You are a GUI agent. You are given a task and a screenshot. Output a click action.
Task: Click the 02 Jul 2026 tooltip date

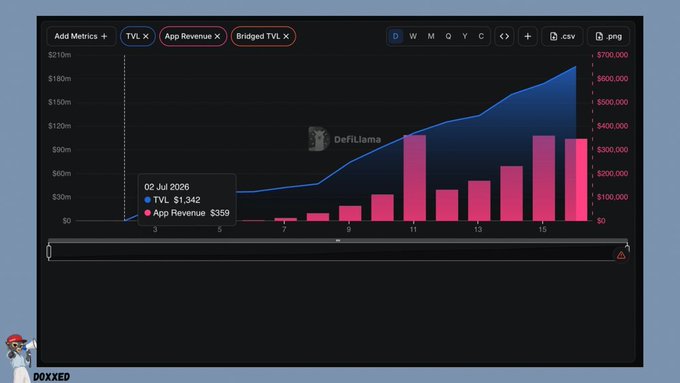(x=167, y=187)
